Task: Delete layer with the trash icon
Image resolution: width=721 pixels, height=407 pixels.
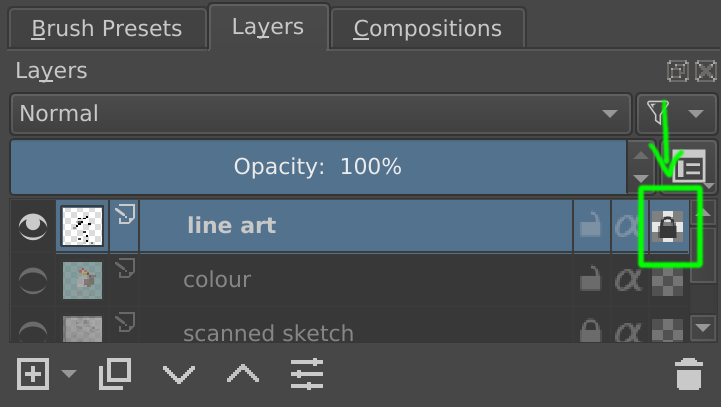Action: click(x=688, y=375)
